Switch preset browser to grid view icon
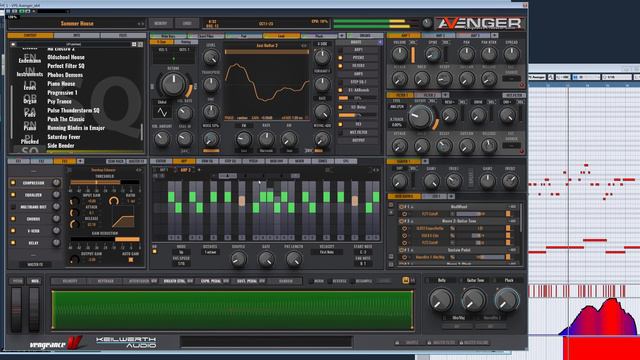640x360 pixels. click(133, 44)
